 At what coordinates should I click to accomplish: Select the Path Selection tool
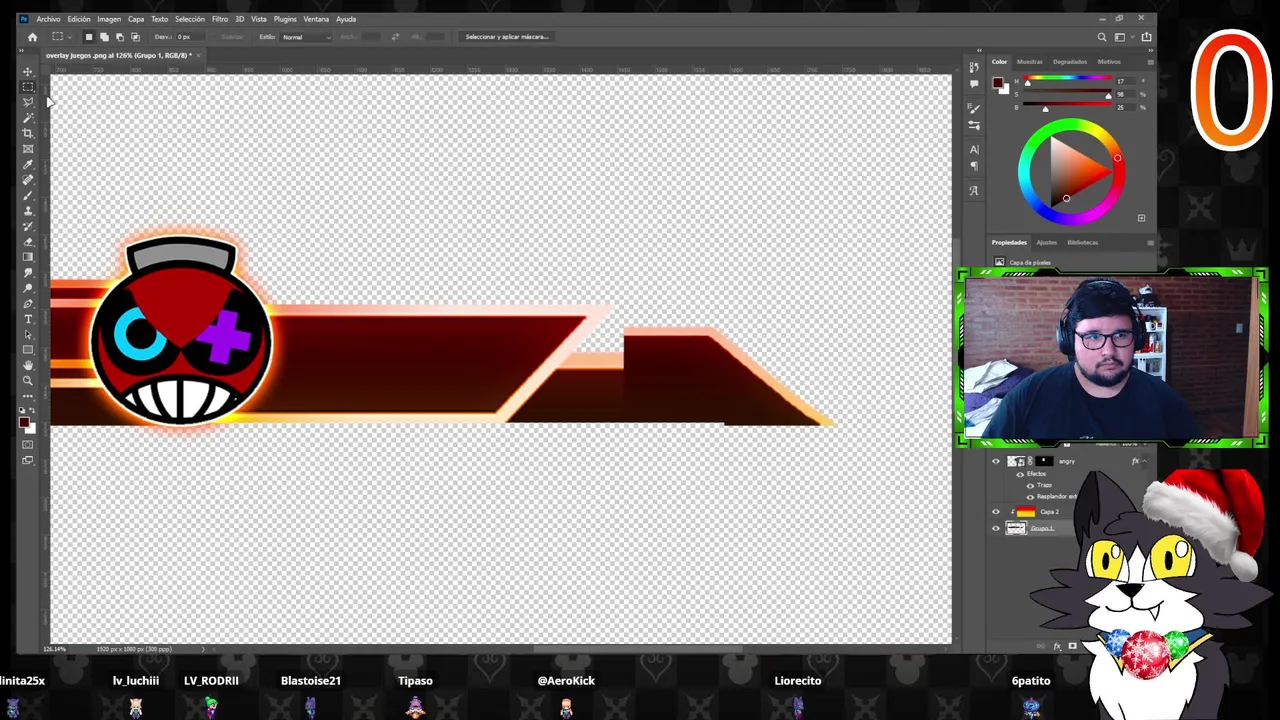[x=28, y=335]
